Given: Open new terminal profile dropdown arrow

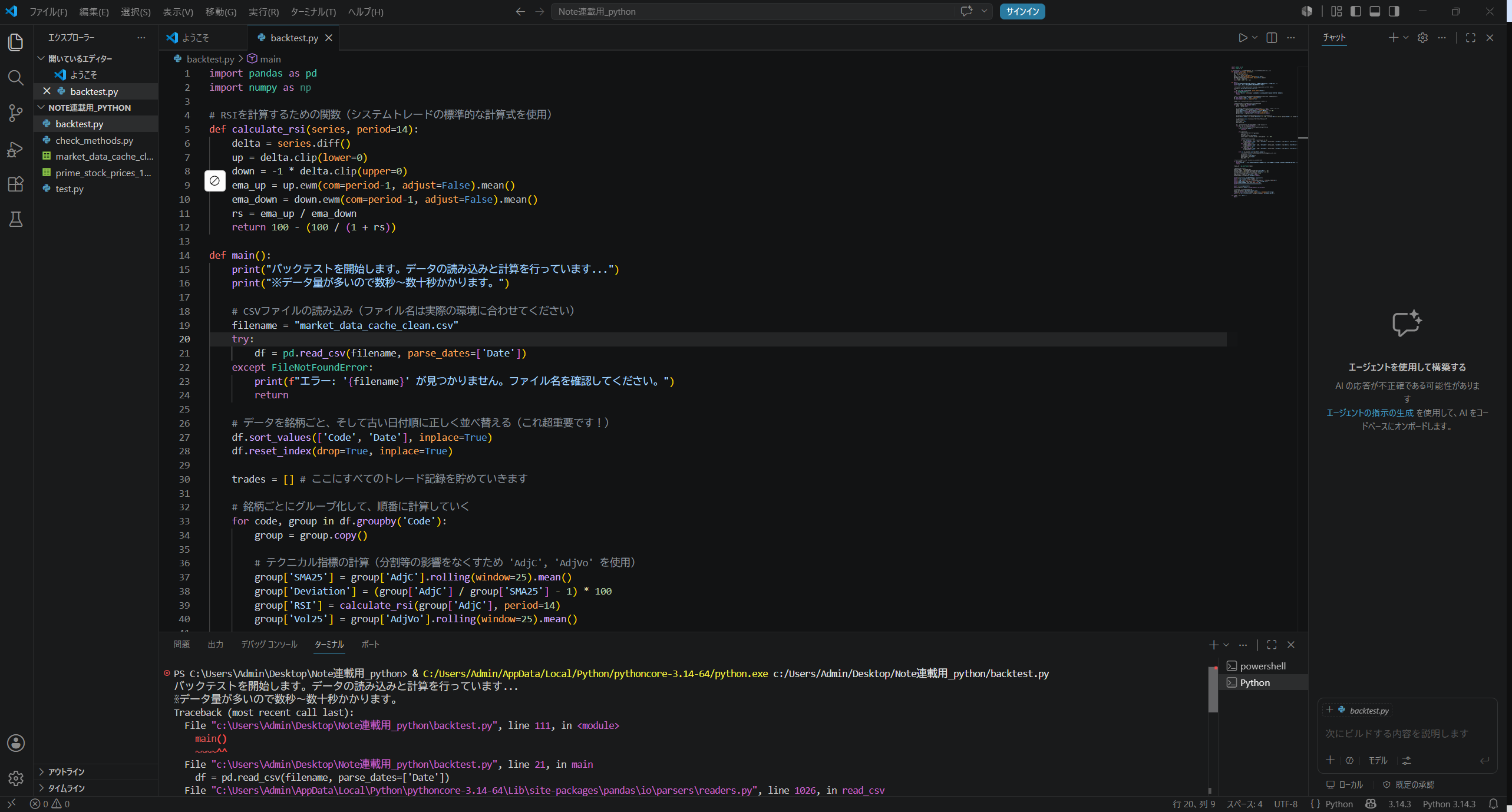Looking at the screenshot, I should pos(1226,645).
